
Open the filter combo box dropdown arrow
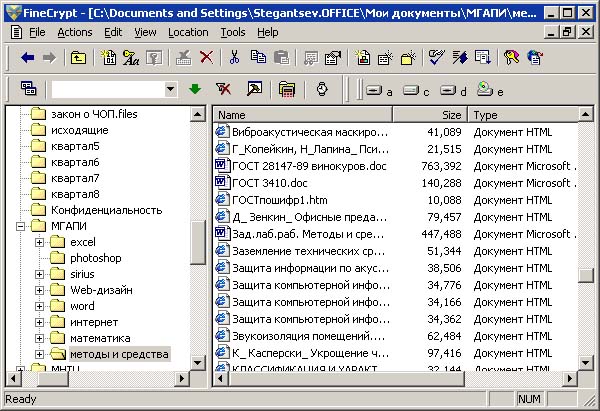(171, 90)
